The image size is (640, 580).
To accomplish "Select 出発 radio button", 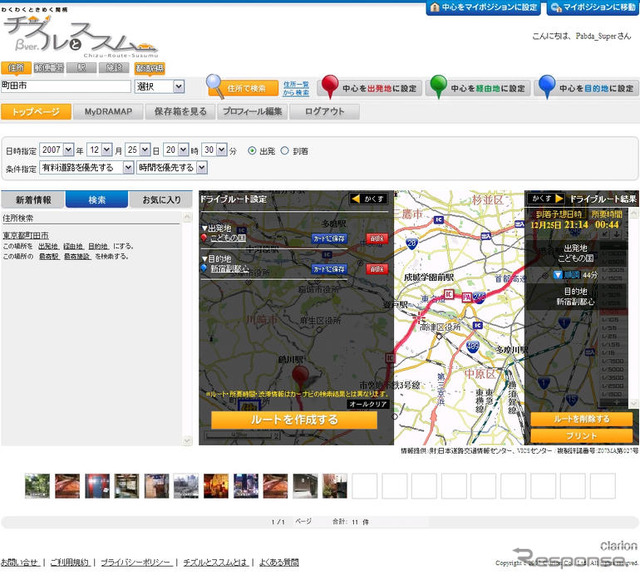I will coord(252,151).
